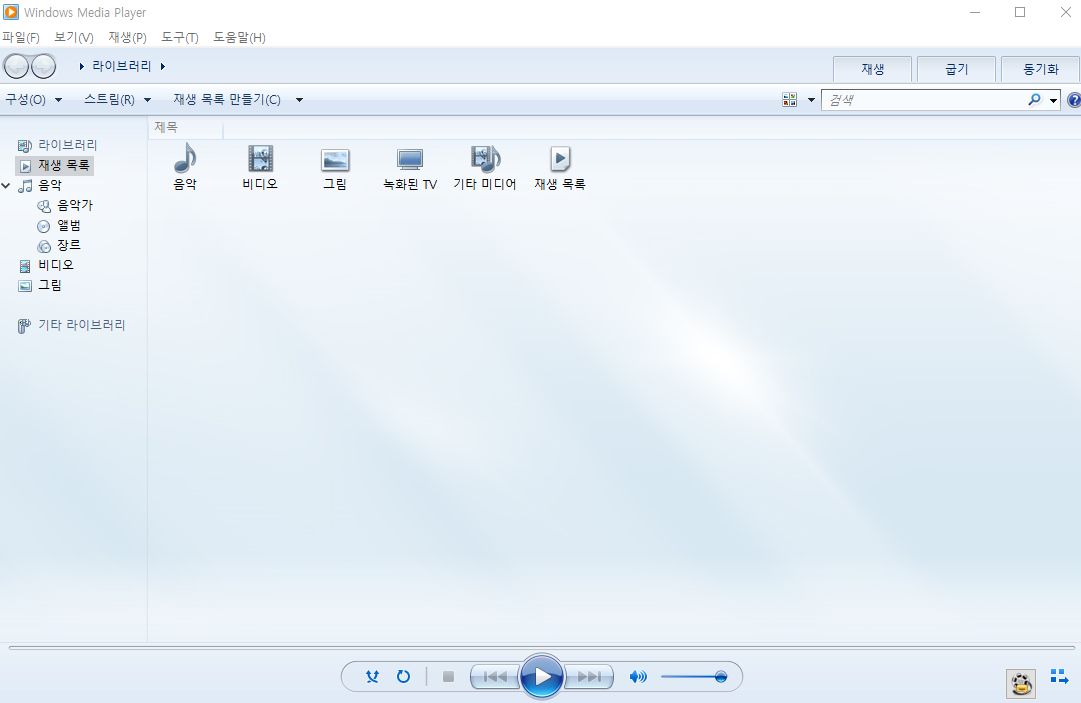Image resolution: width=1081 pixels, height=703 pixels.
Task: Click the seek progress bar
Action: click(541, 647)
